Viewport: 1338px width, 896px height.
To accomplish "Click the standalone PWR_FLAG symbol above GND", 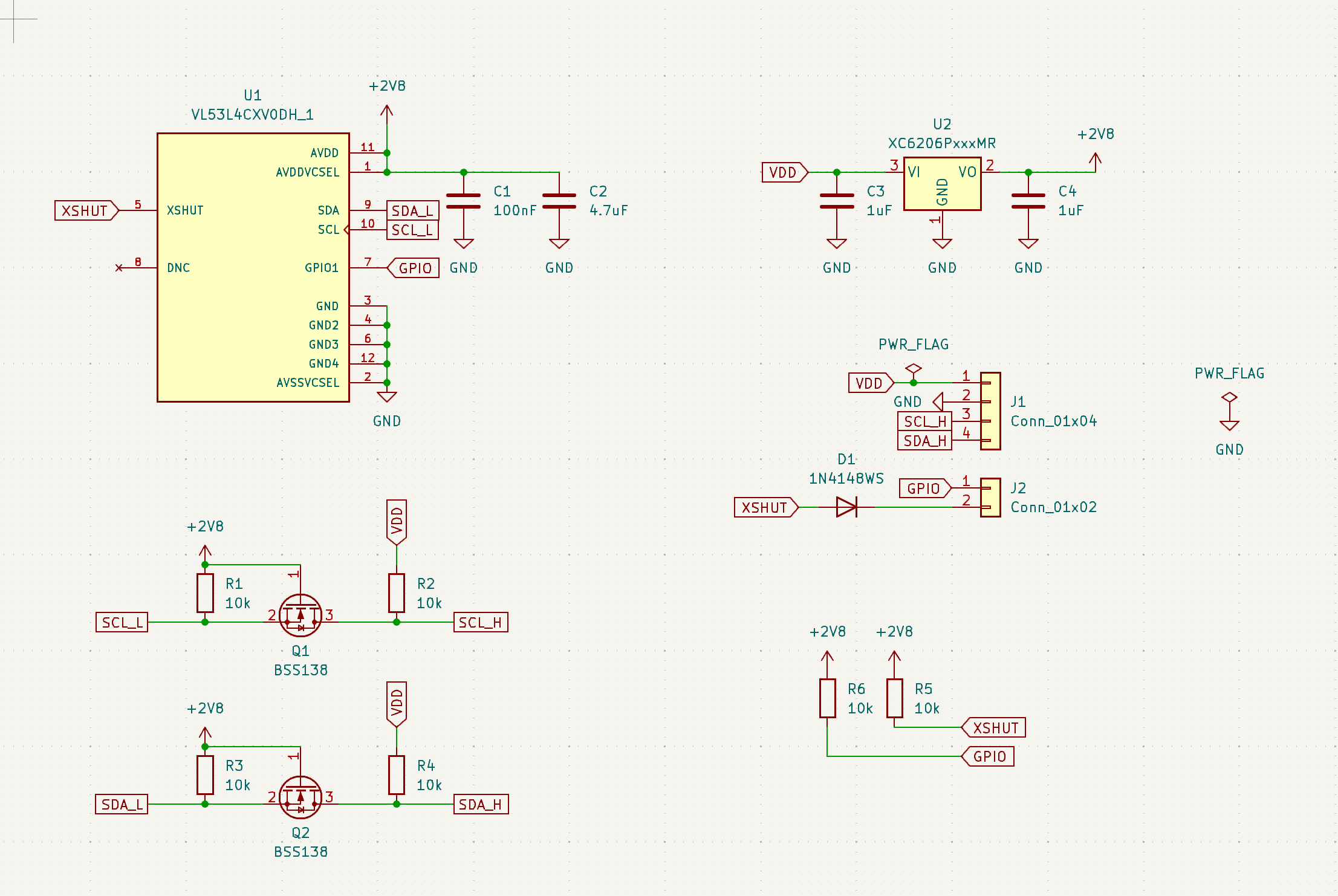I will 1229,398.
